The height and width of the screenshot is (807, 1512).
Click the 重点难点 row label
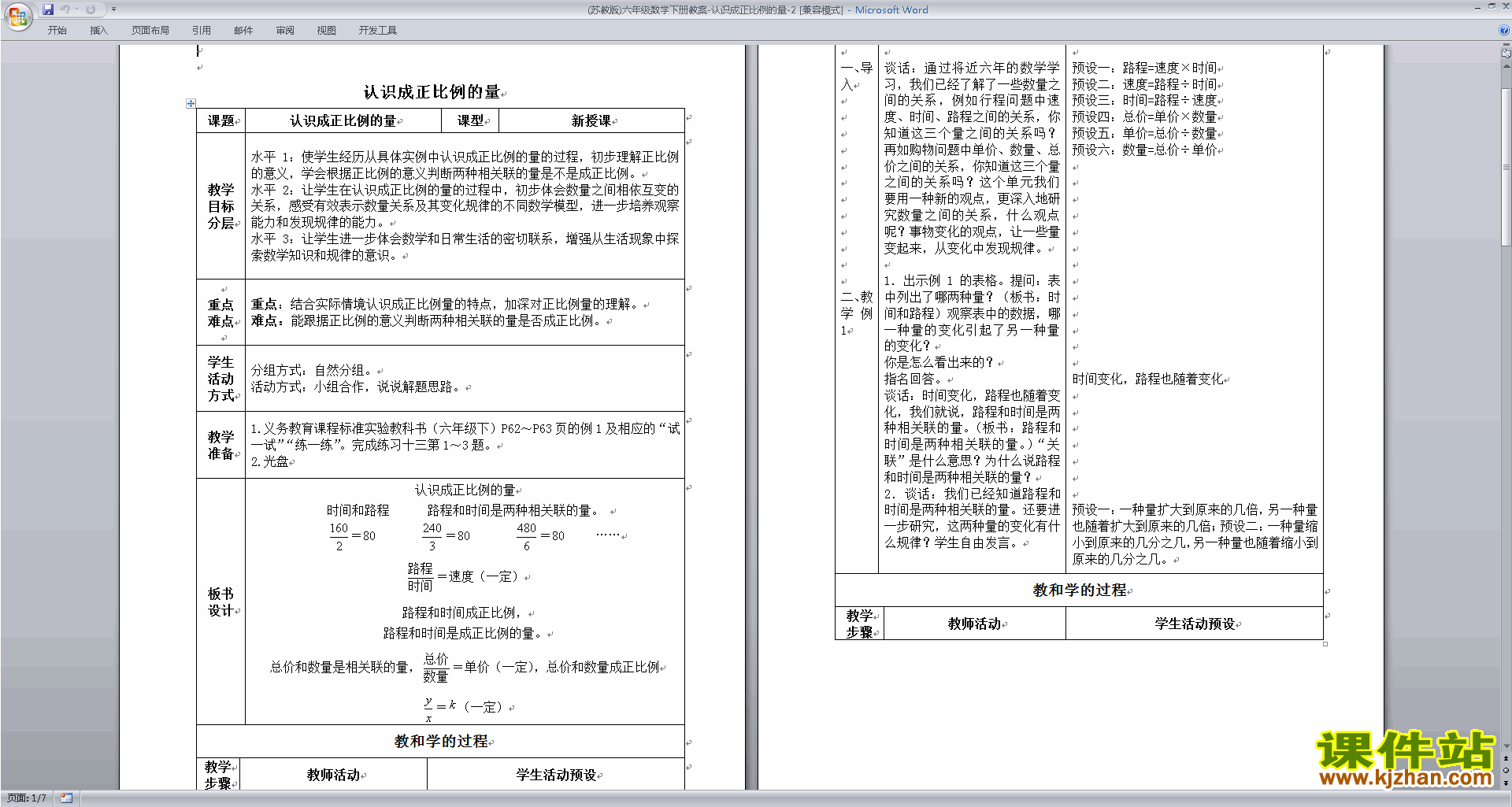221,313
